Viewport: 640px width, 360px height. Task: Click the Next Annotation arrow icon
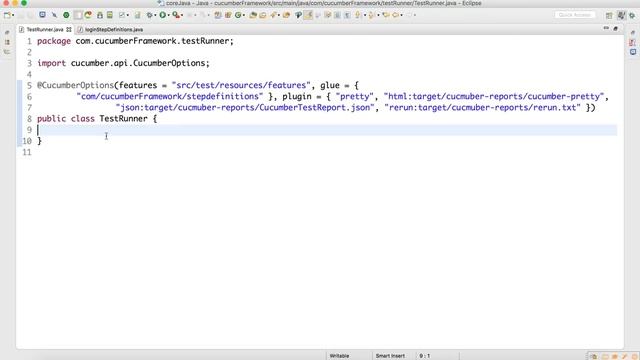click(x=357, y=15)
